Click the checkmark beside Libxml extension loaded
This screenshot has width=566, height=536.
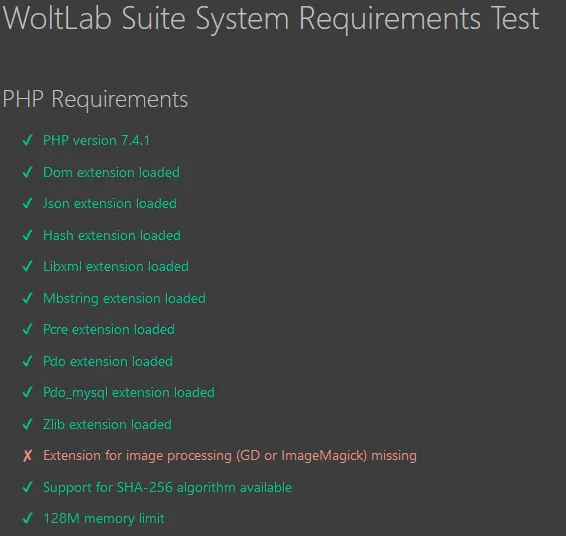click(27, 266)
